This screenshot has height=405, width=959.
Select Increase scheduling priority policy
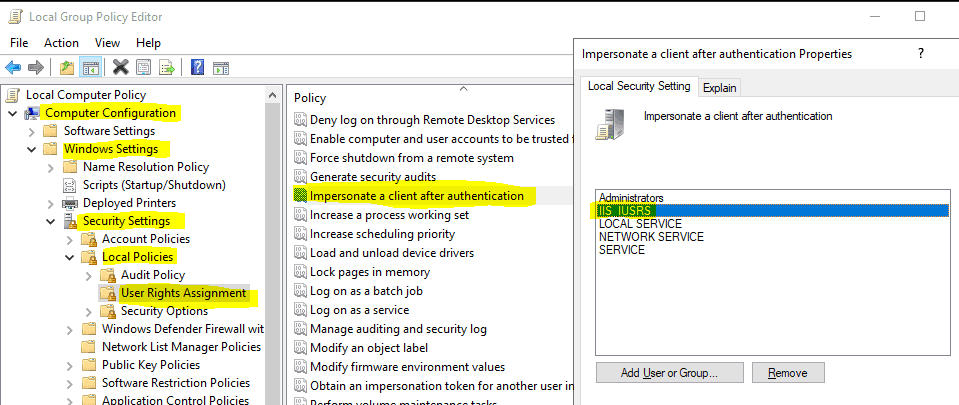(382, 234)
